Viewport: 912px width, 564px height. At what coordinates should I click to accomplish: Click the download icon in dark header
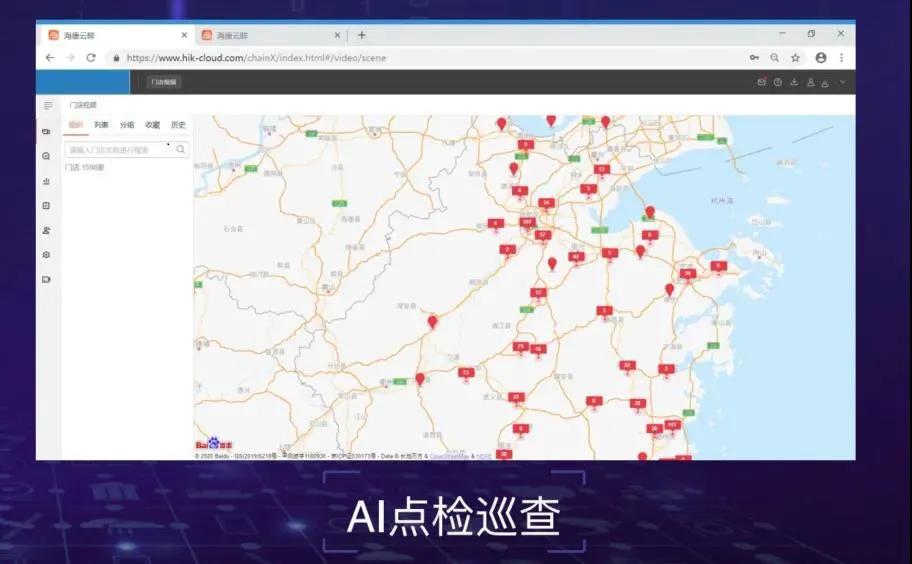click(794, 82)
